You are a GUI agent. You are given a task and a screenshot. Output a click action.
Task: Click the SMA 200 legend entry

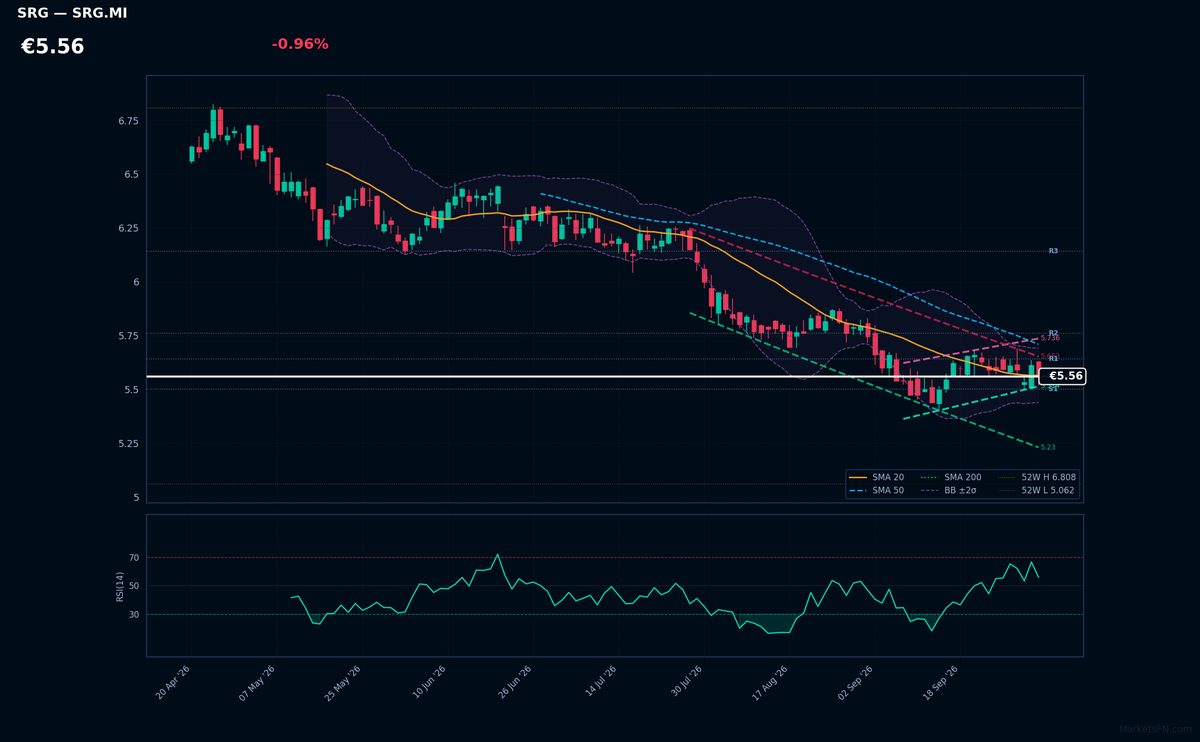click(x=951, y=478)
